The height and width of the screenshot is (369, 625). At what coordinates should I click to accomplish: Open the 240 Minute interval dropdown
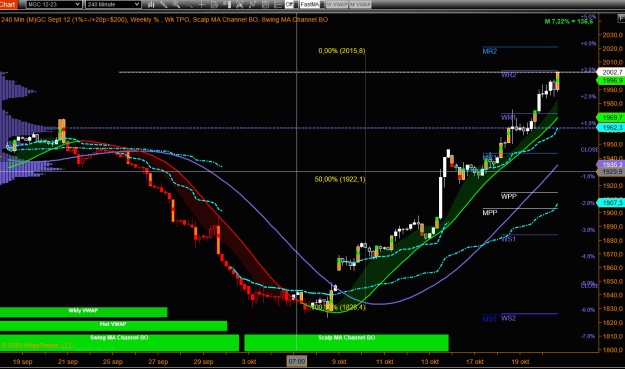click(113, 4)
